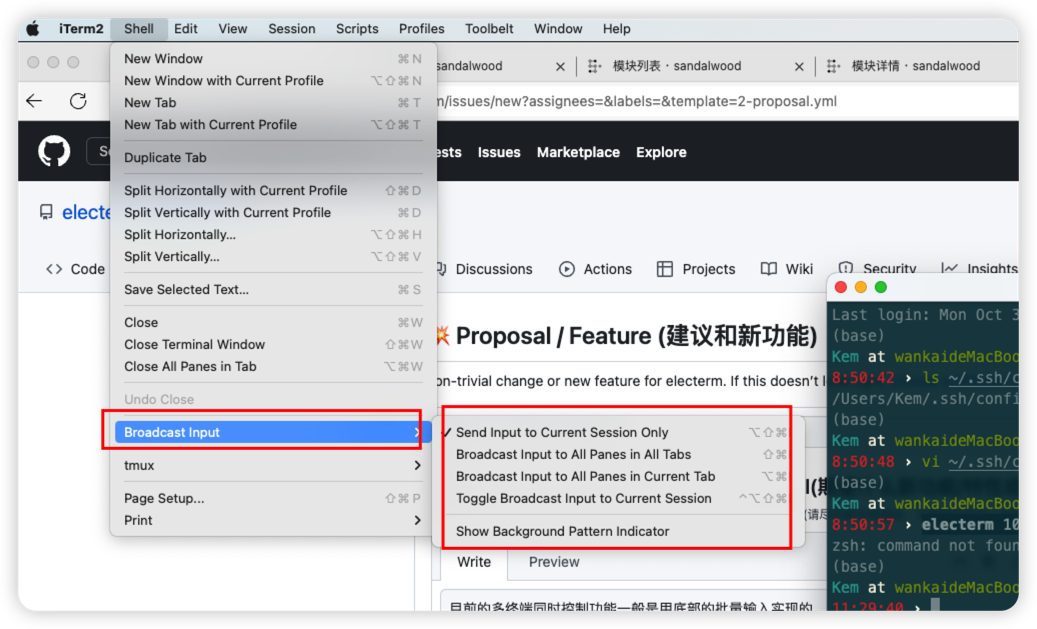Click the Projects board icon

(x=665, y=269)
